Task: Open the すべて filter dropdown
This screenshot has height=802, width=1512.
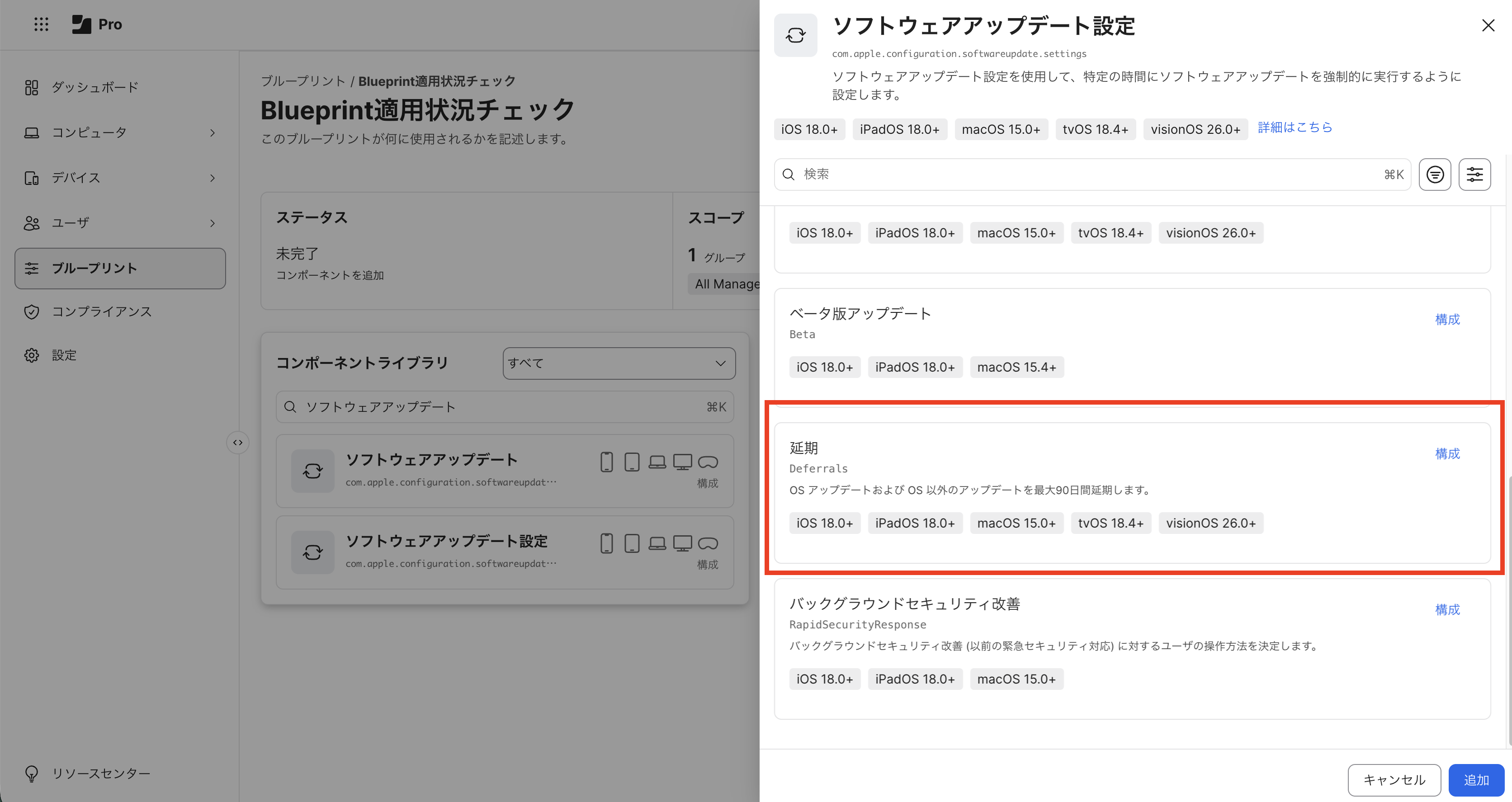Action: coord(619,363)
